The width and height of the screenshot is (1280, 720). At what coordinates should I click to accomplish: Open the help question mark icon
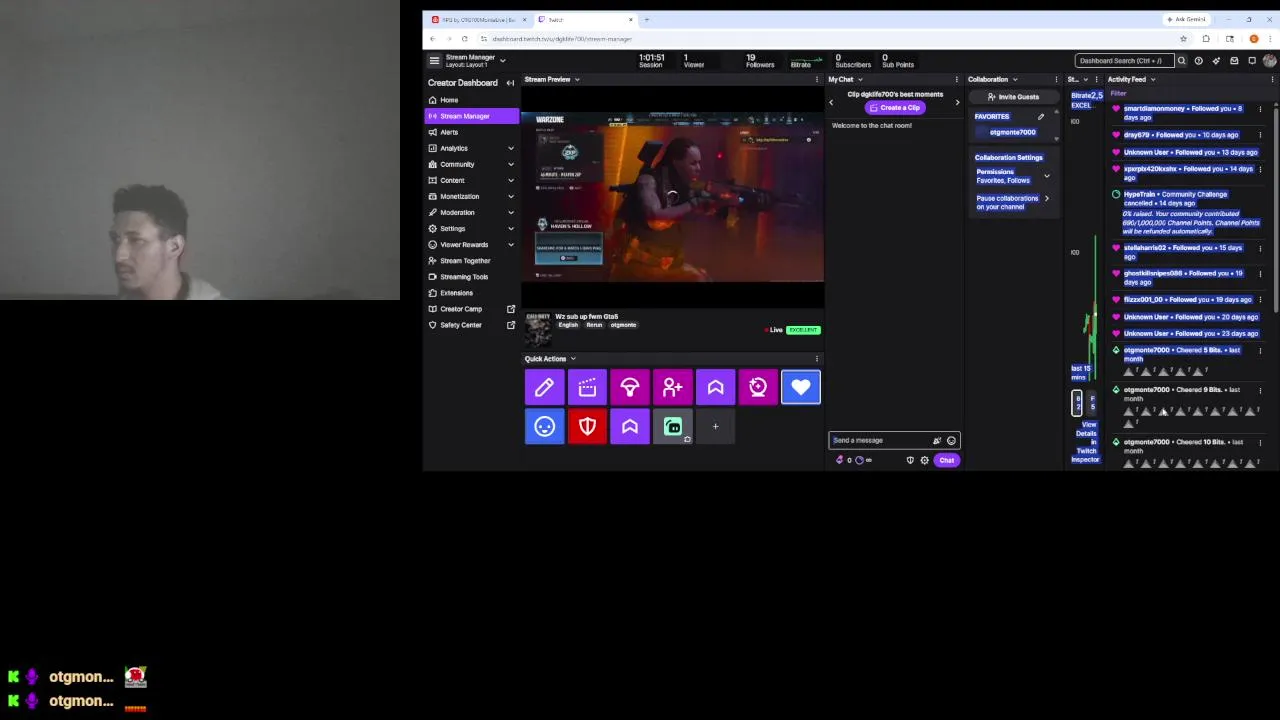point(1198,61)
